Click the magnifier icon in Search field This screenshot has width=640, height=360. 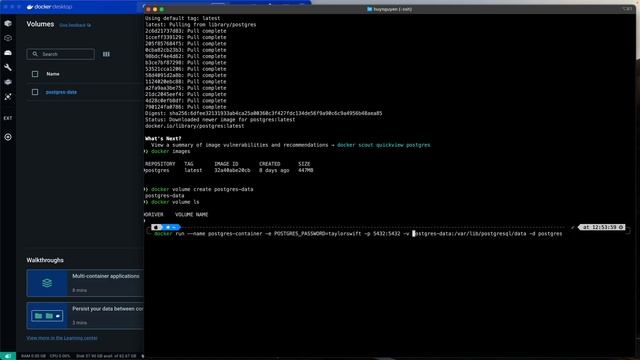tap(35, 54)
